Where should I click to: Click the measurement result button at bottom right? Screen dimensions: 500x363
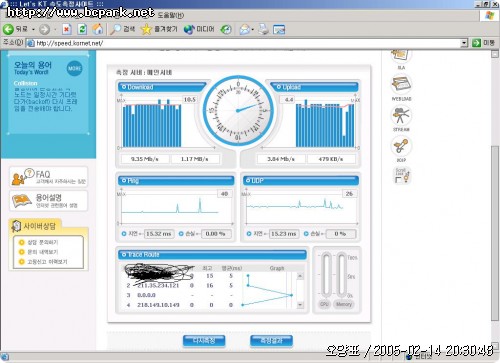pyautogui.click(x=271, y=341)
